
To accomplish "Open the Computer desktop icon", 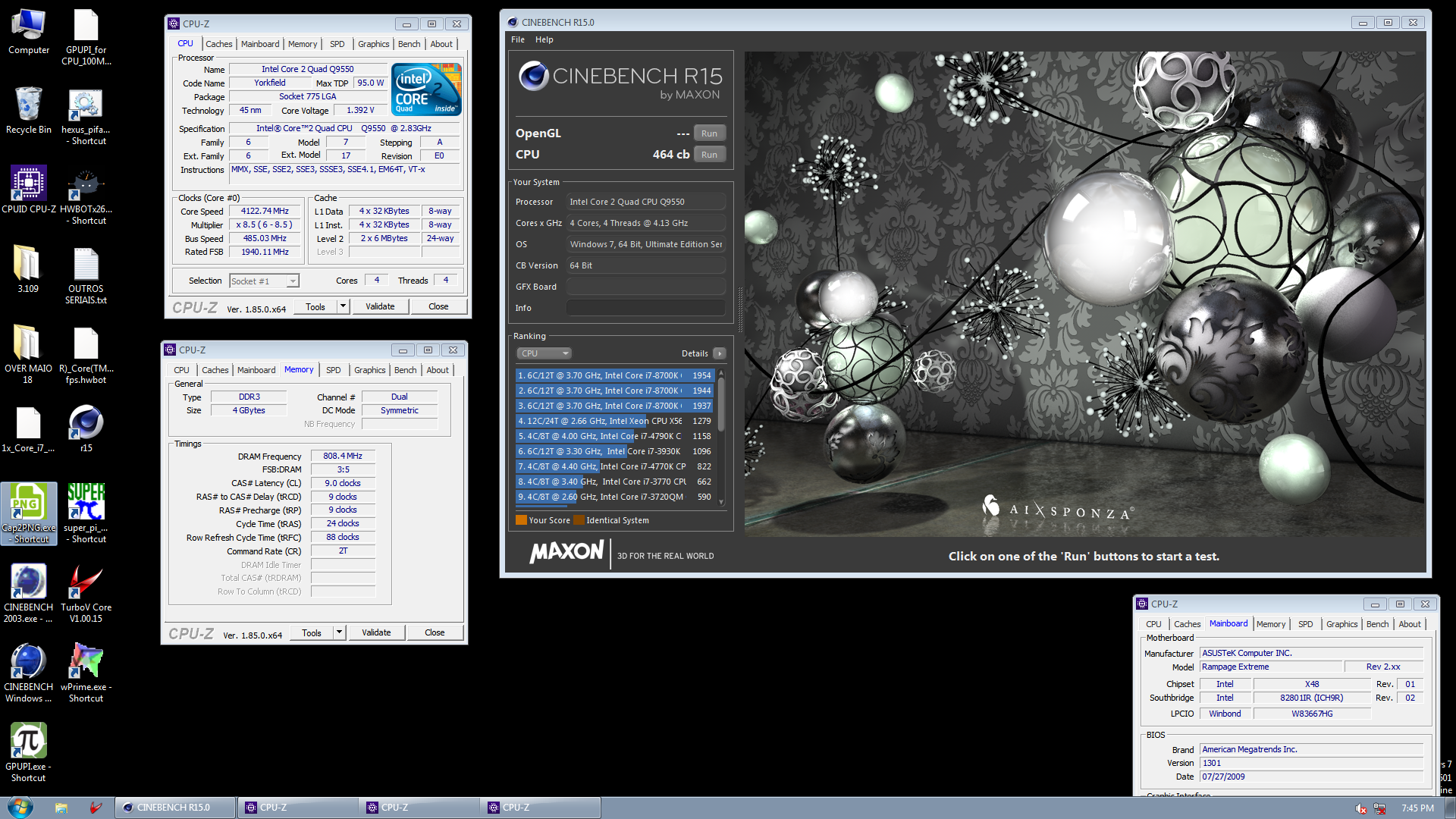I will tap(29, 32).
